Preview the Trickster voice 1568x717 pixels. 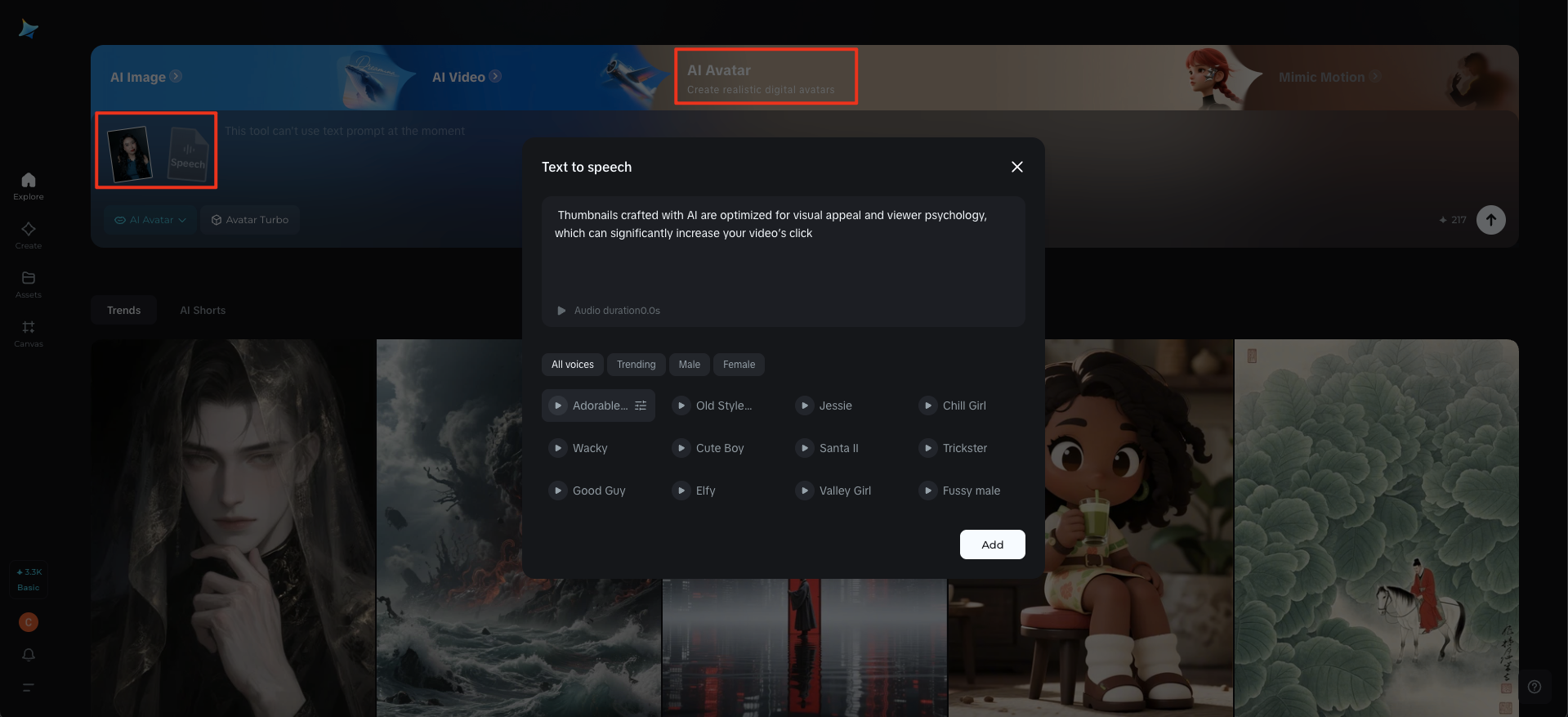coord(928,448)
